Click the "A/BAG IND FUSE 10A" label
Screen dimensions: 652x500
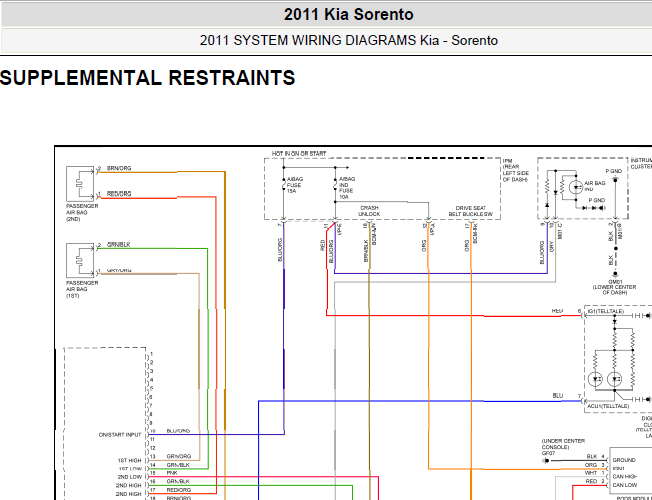347,188
